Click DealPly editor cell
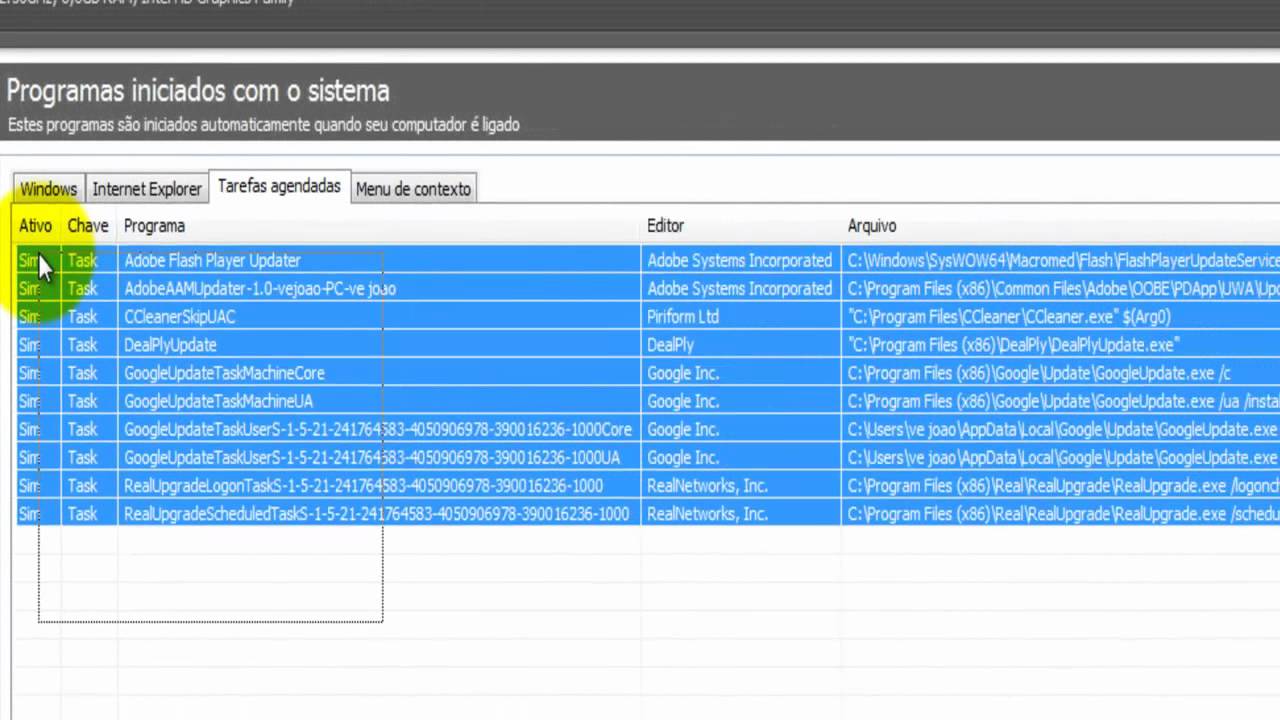The image size is (1280, 720). [741, 344]
